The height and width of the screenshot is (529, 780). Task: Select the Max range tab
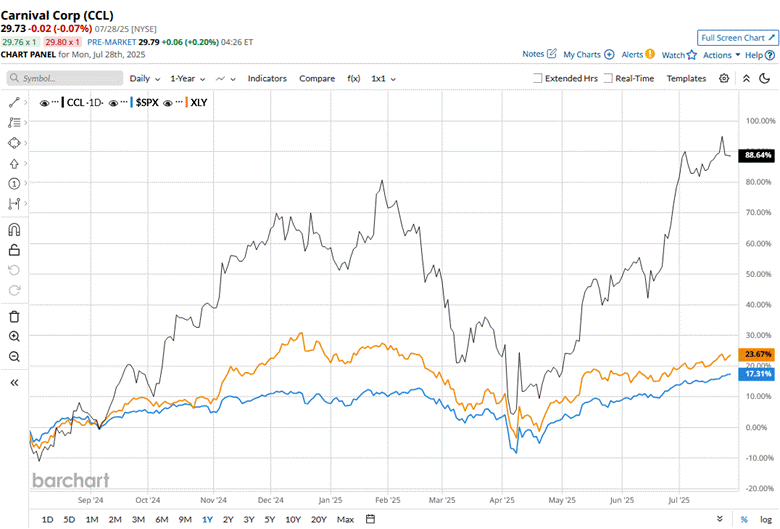coord(345,520)
